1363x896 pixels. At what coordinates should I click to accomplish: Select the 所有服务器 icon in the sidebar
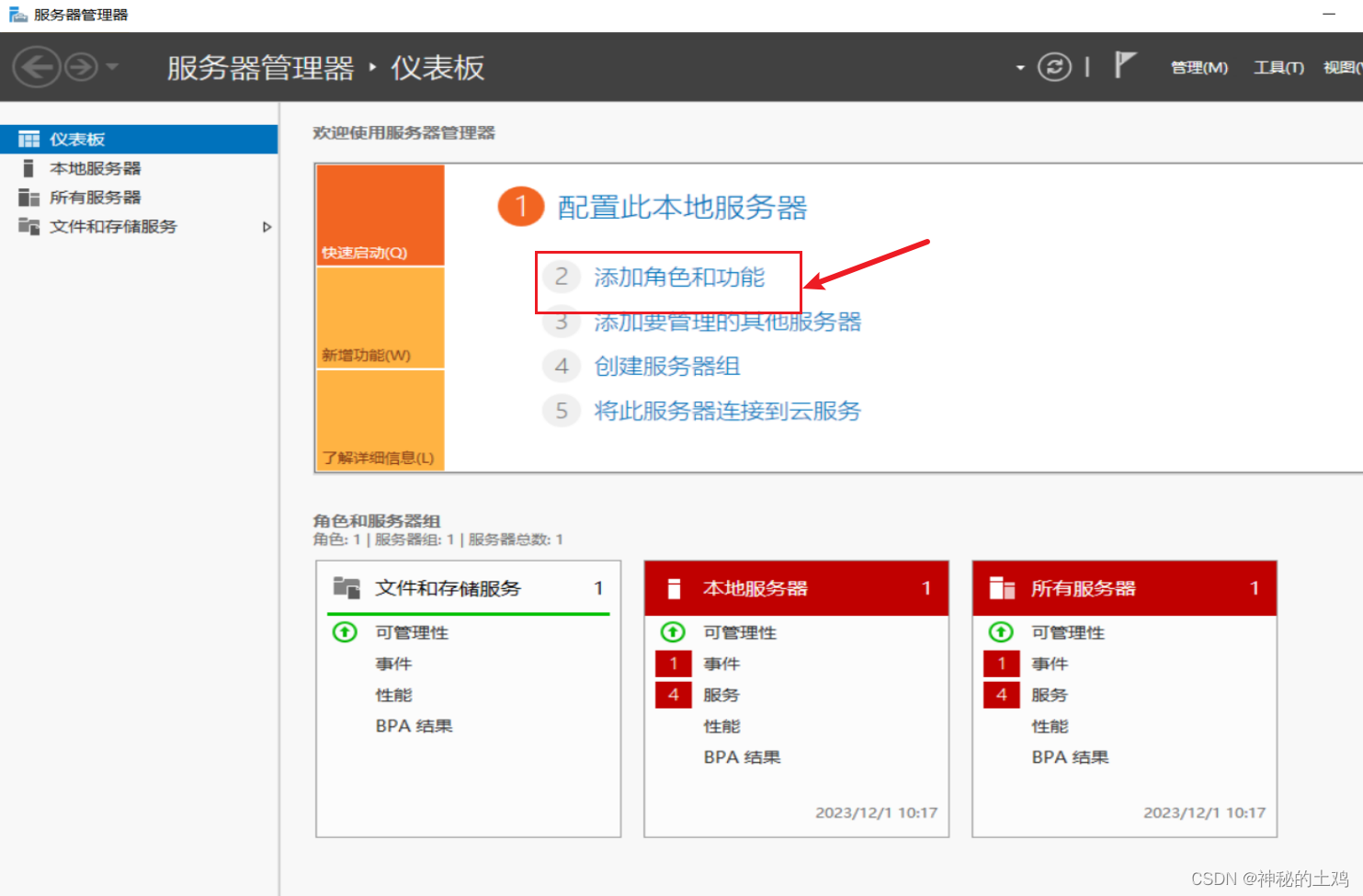pos(28,197)
